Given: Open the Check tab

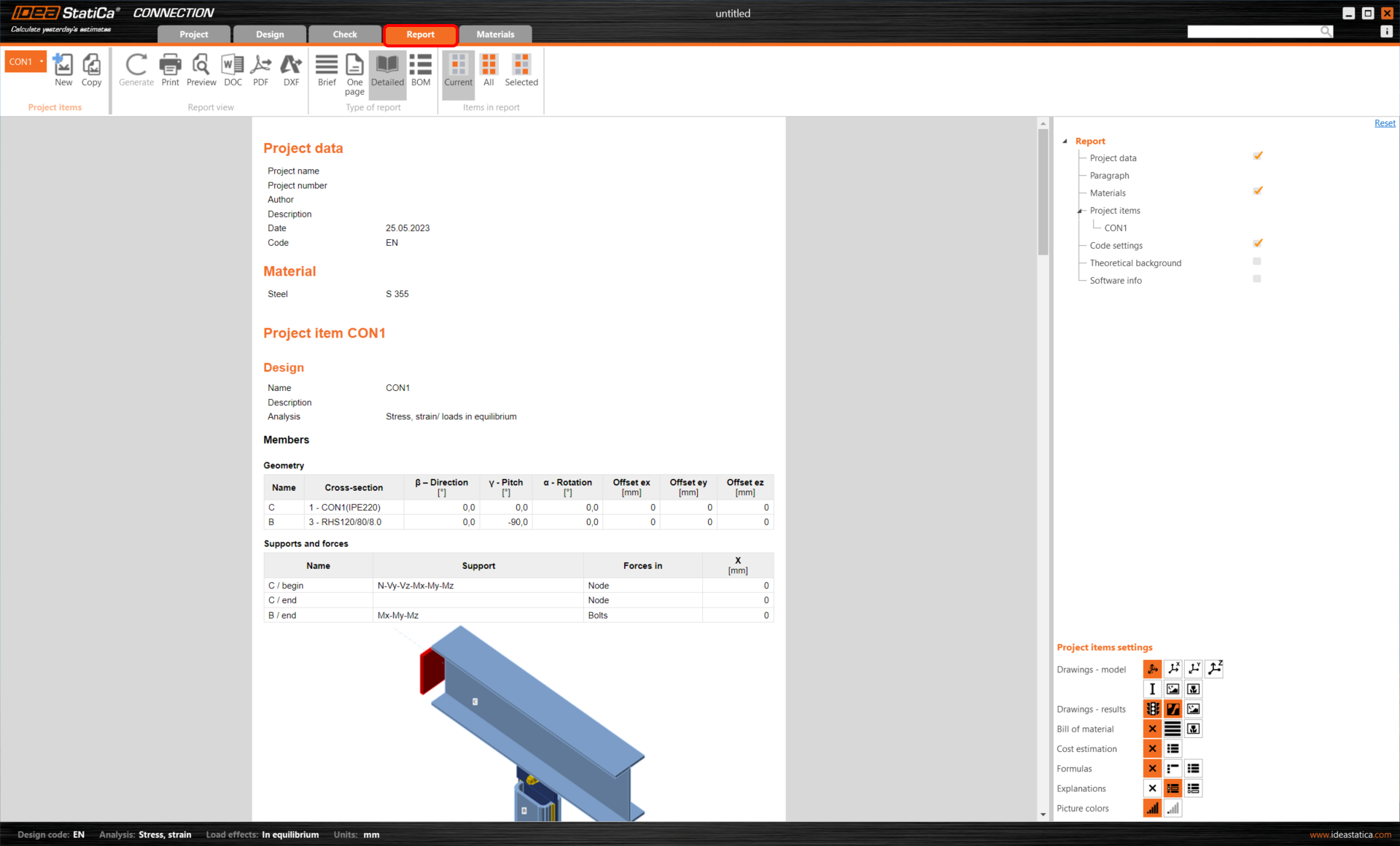Looking at the screenshot, I should (x=345, y=34).
